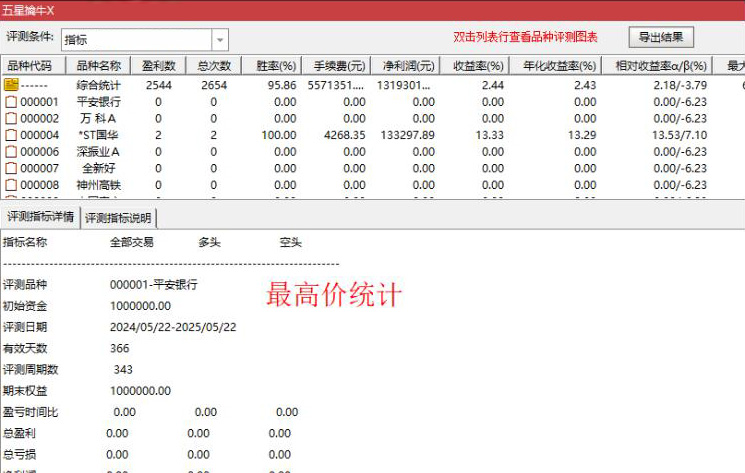The width and height of the screenshot is (745, 473).
Task: Click total count value 2654
Action: tap(214, 85)
